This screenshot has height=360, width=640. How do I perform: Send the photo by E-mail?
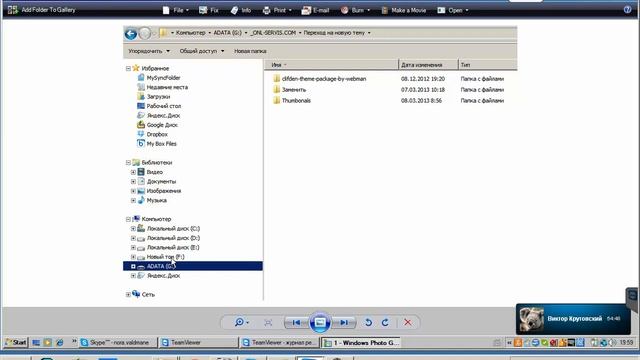pyautogui.click(x=315, y=10)
